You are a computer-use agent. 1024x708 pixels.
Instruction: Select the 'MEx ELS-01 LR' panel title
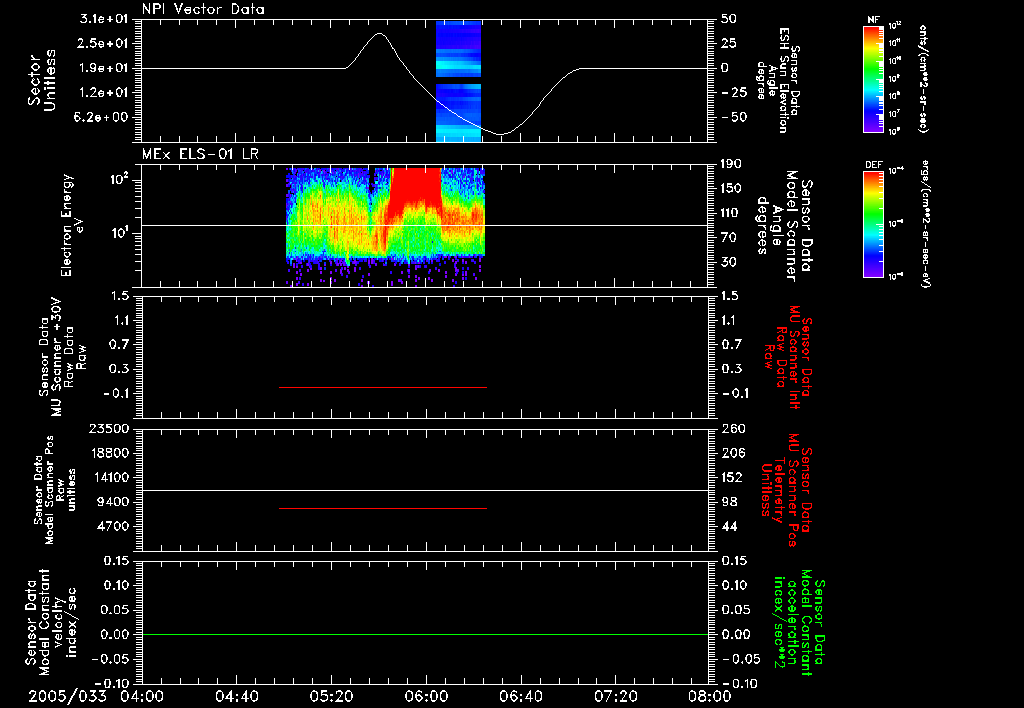click(200, 154)
